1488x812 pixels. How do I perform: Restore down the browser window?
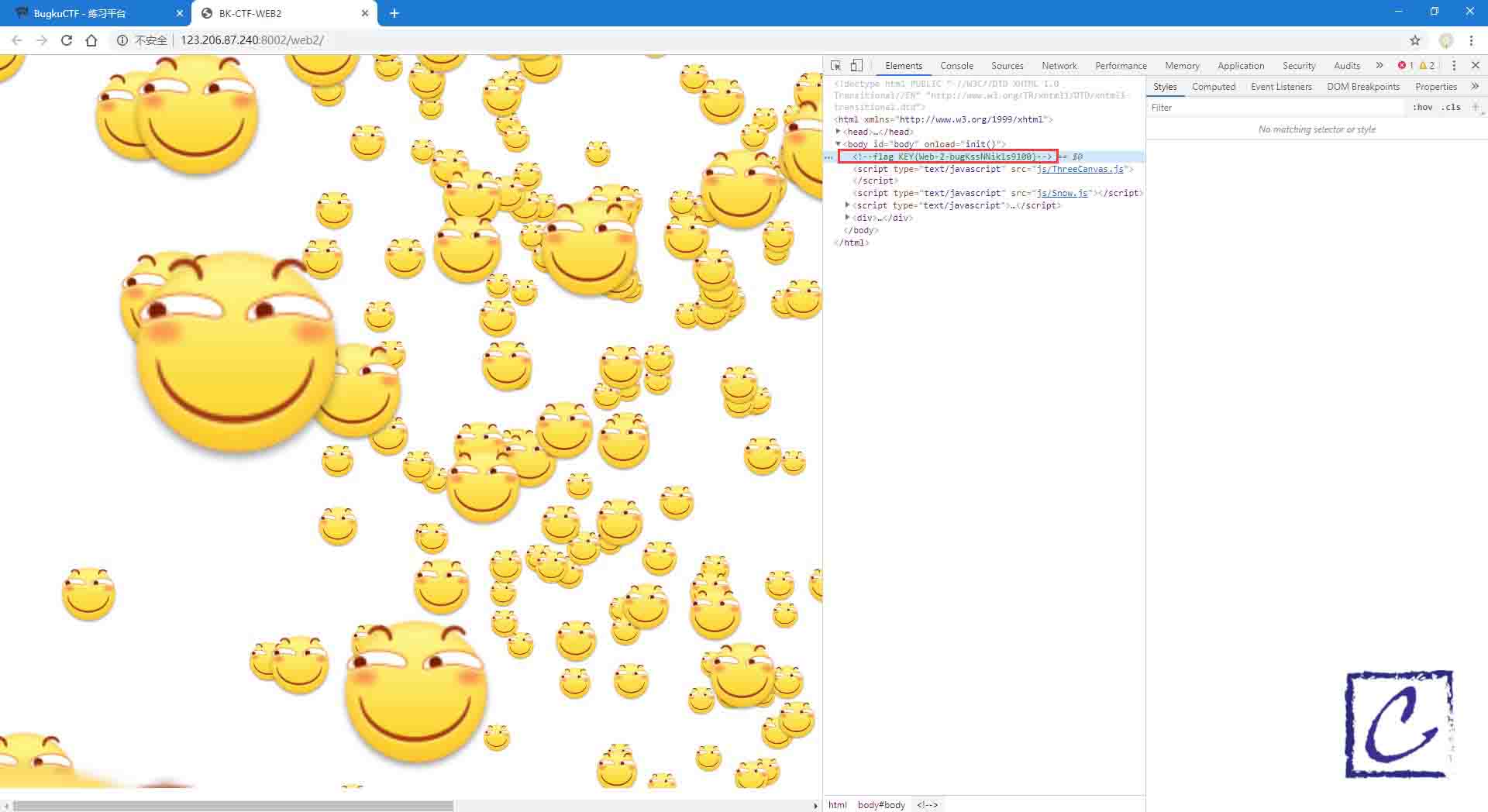[1435, 12]
